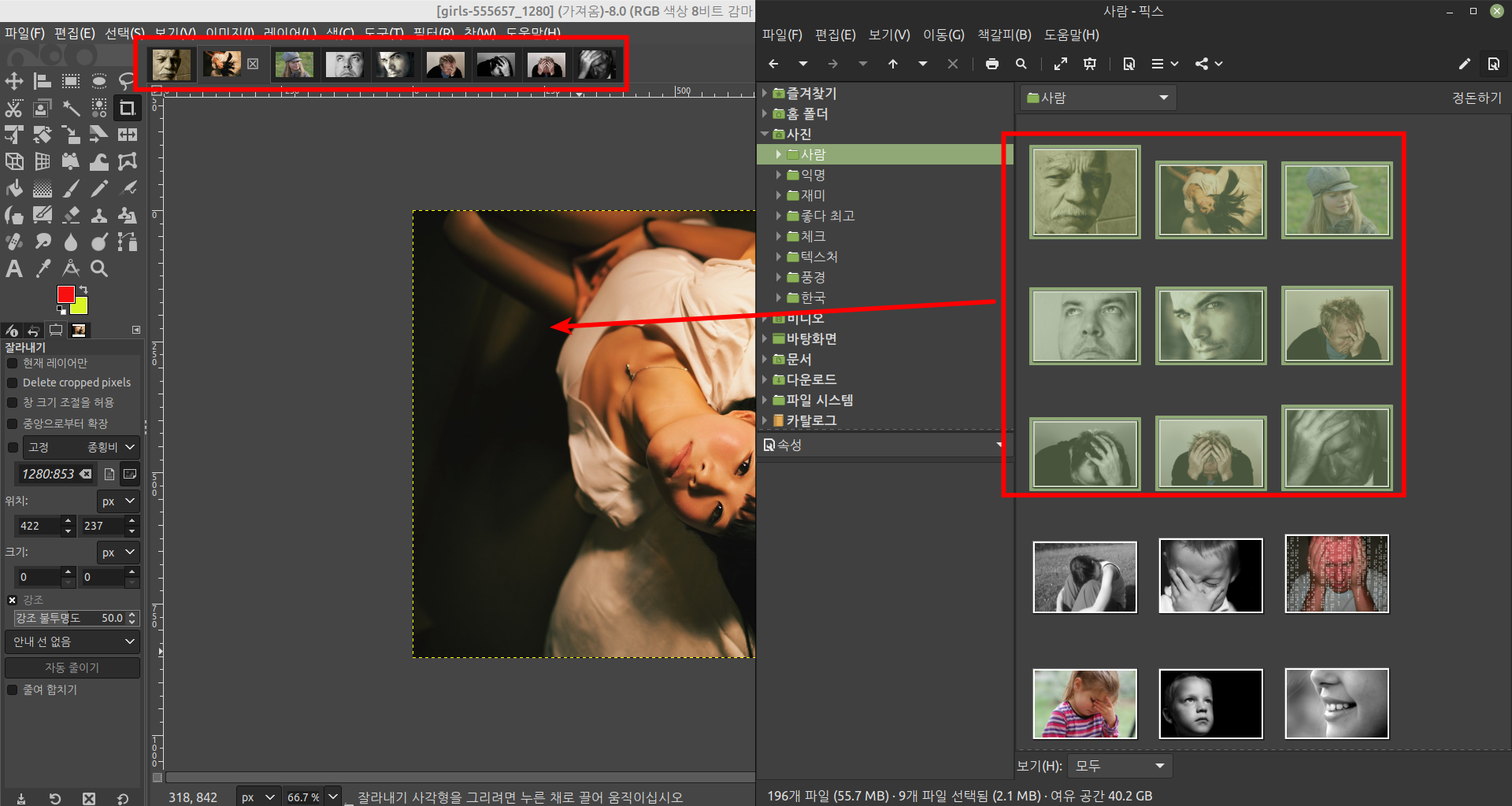Activate the Text tool
The width and height of the screenshot is (1512, 806).
14,268
